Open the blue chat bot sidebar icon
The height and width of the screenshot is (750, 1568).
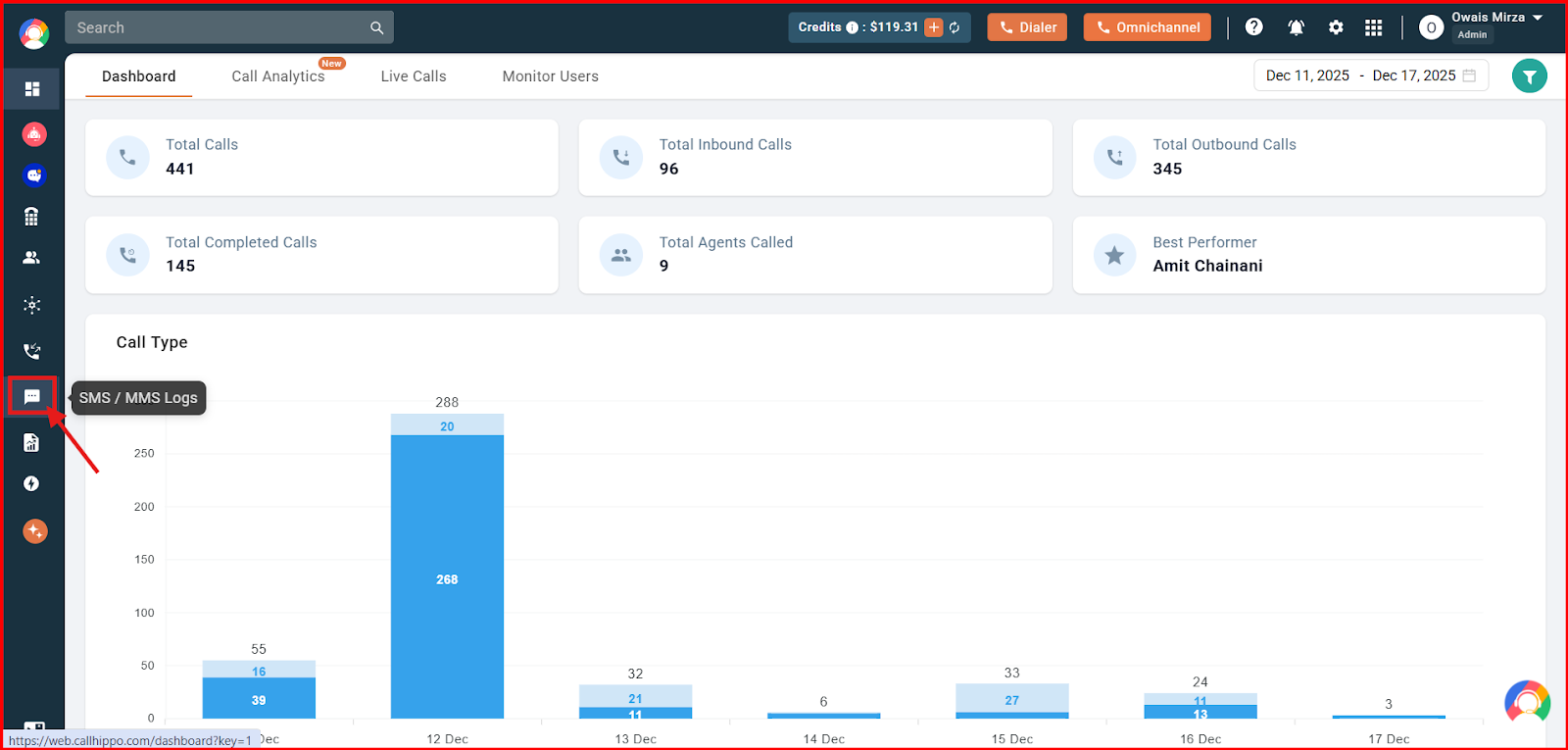pyautogui.click(x=34, y=175)
